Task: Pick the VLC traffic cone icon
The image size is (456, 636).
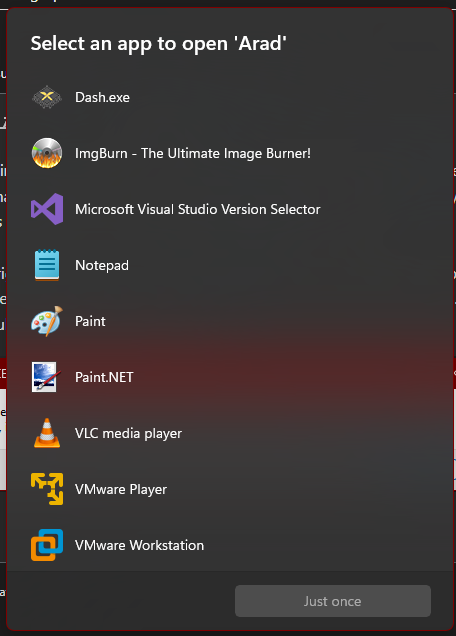Action: 47,433
